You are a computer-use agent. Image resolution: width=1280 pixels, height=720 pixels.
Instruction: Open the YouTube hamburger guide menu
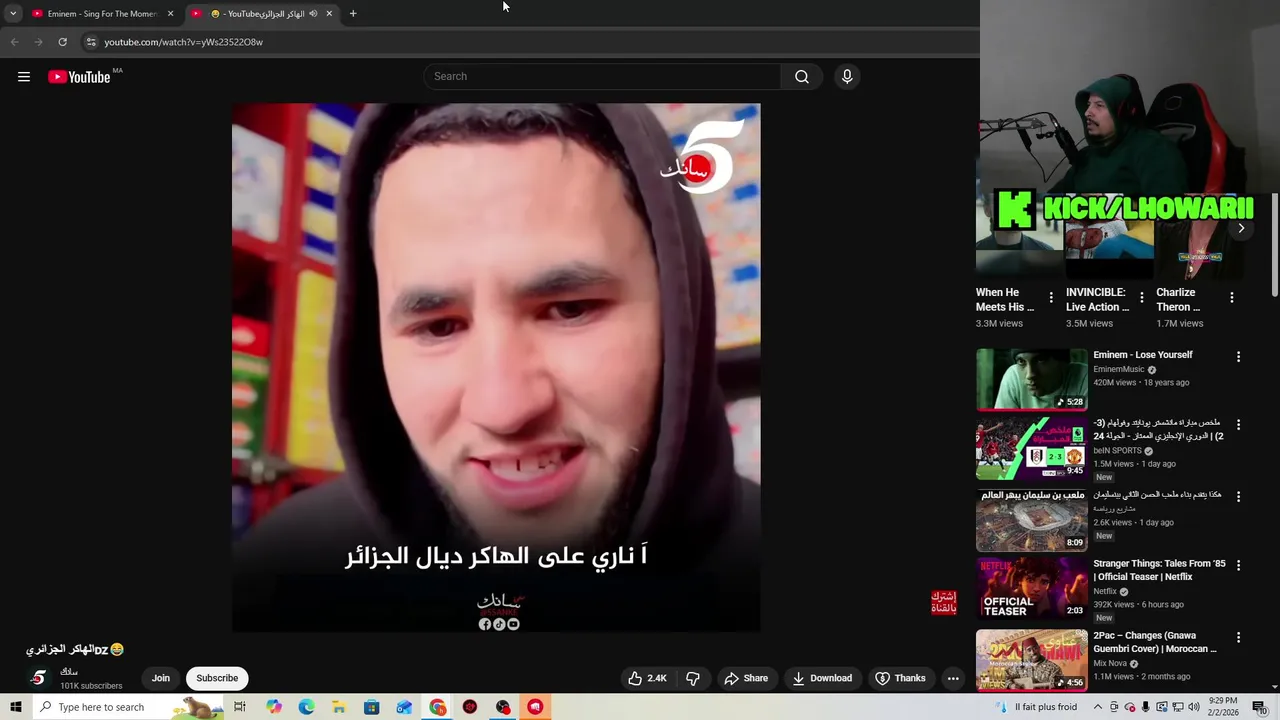pos(24,77)
